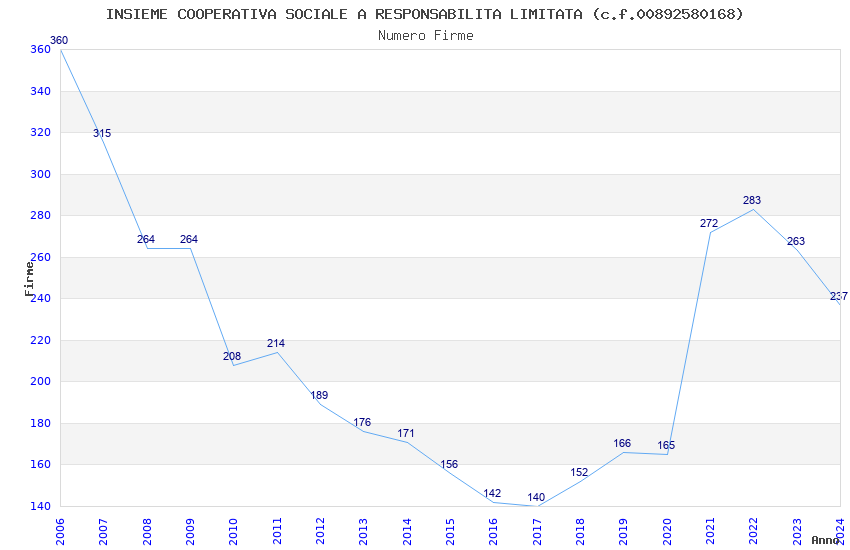Select the y-axis tick 260
Screen dimensions: 850x550
41,257
